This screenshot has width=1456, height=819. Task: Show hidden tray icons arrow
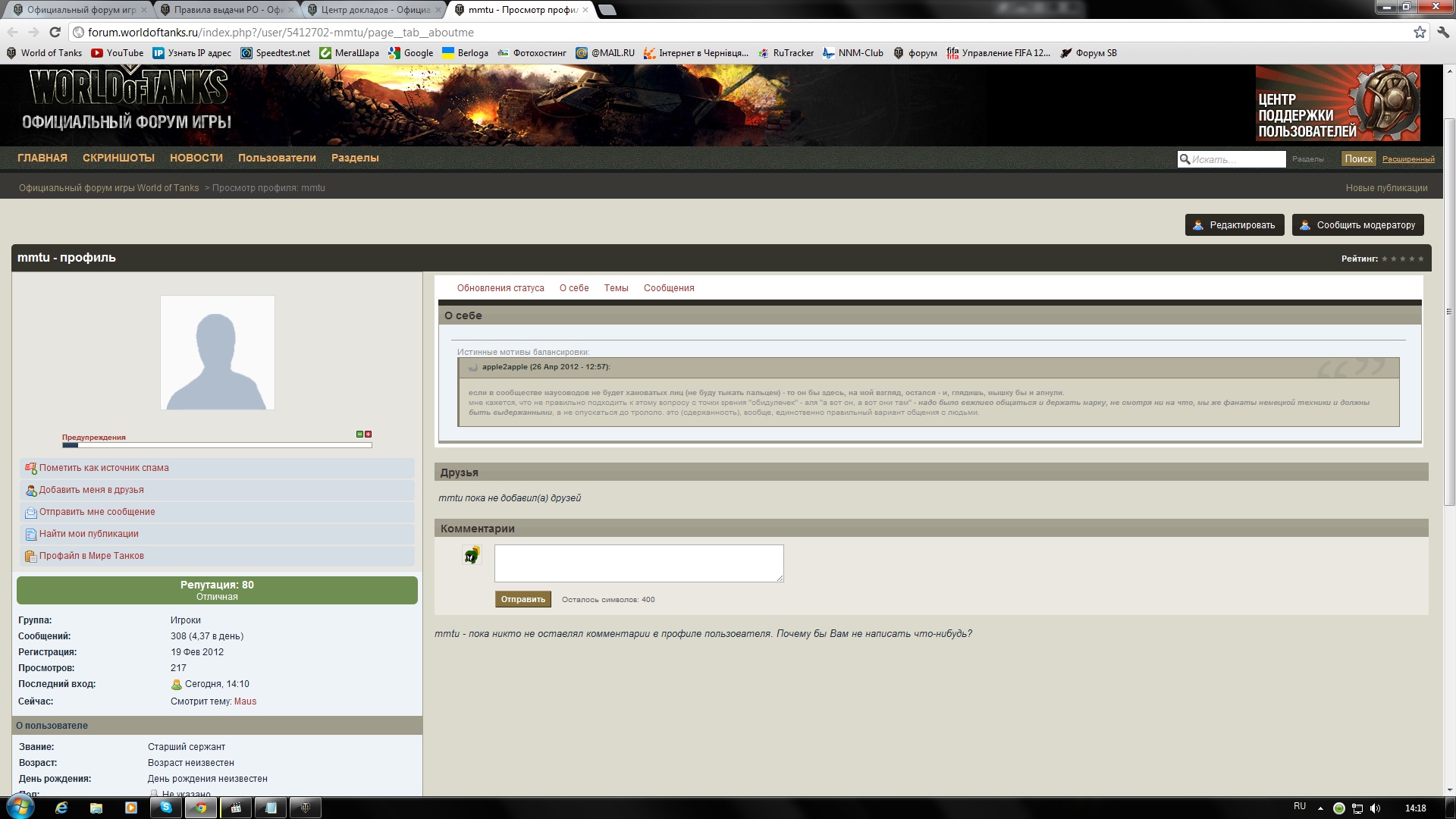coord(1320,808)
